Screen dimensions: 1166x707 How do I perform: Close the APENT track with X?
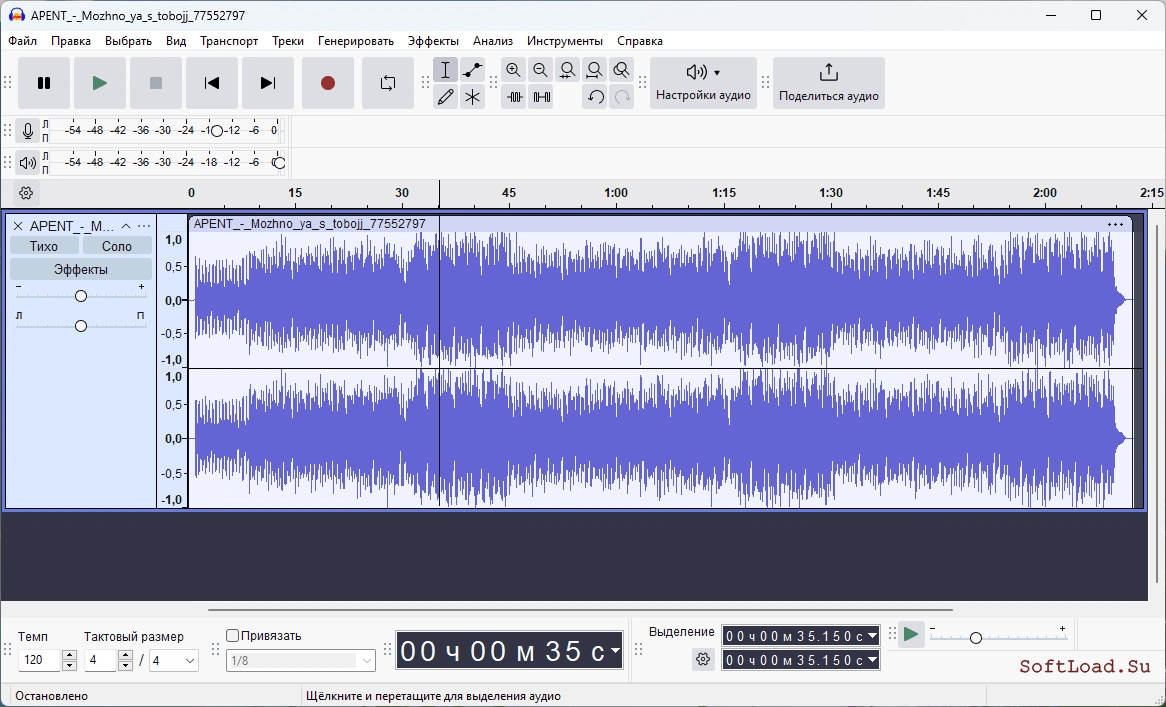coord(19,226)
